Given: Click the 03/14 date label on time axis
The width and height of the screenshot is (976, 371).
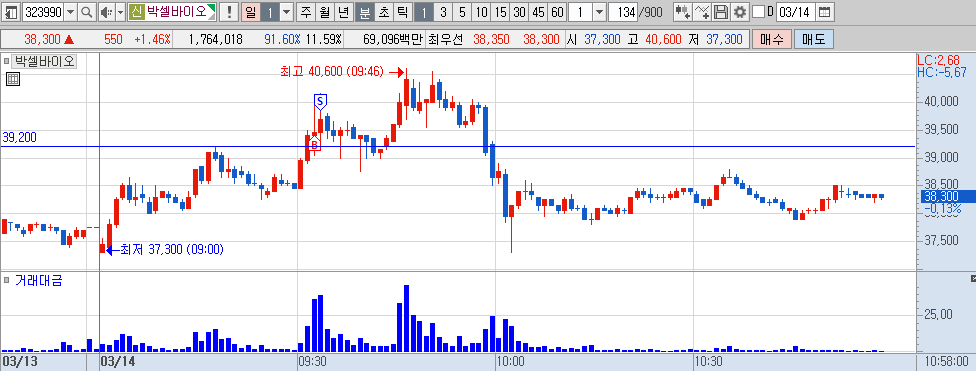Looking at the screenshot, I should (x=118, y=362).
